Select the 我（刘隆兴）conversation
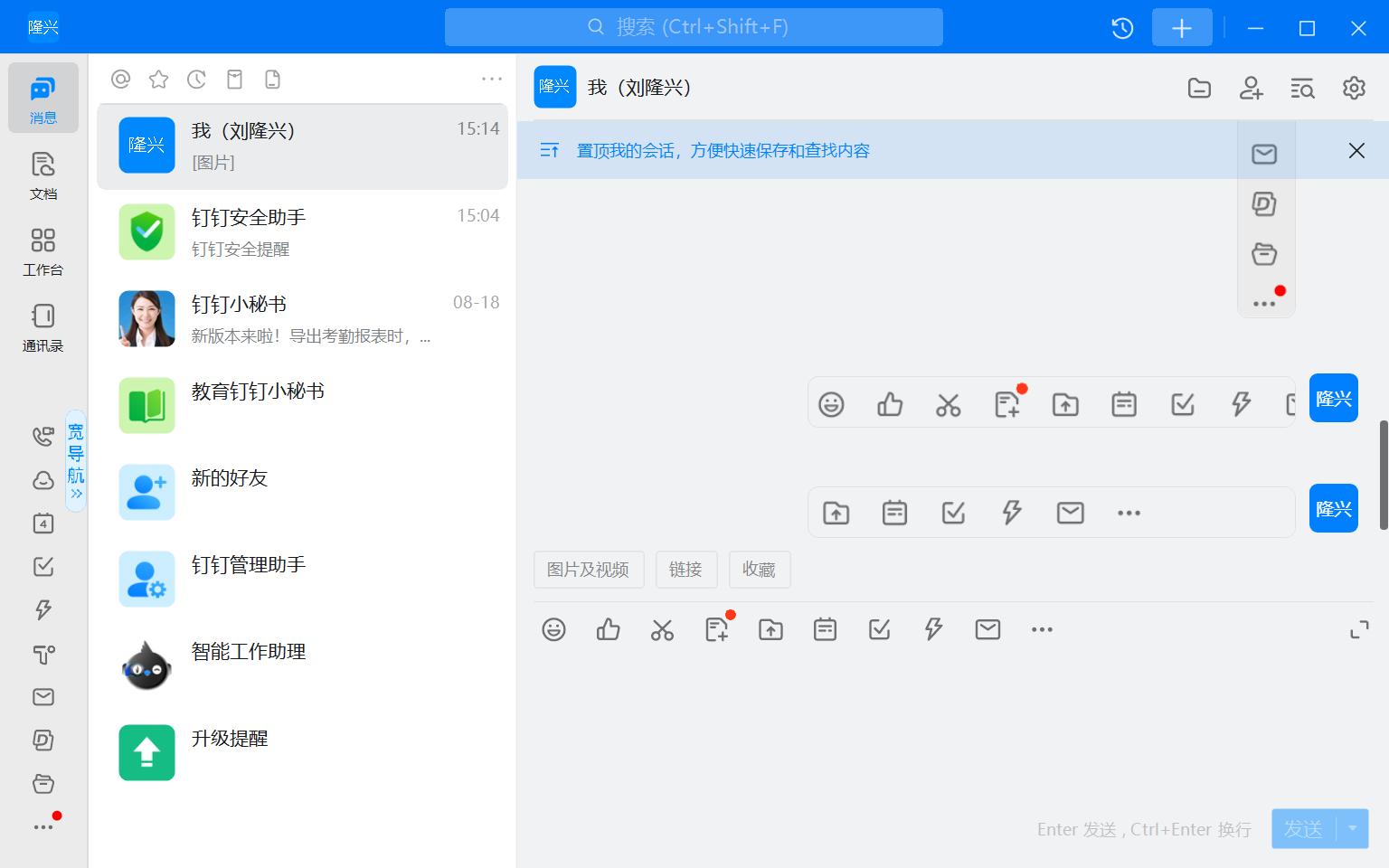Screen dimensions: 1389x868 click(302, 146)
